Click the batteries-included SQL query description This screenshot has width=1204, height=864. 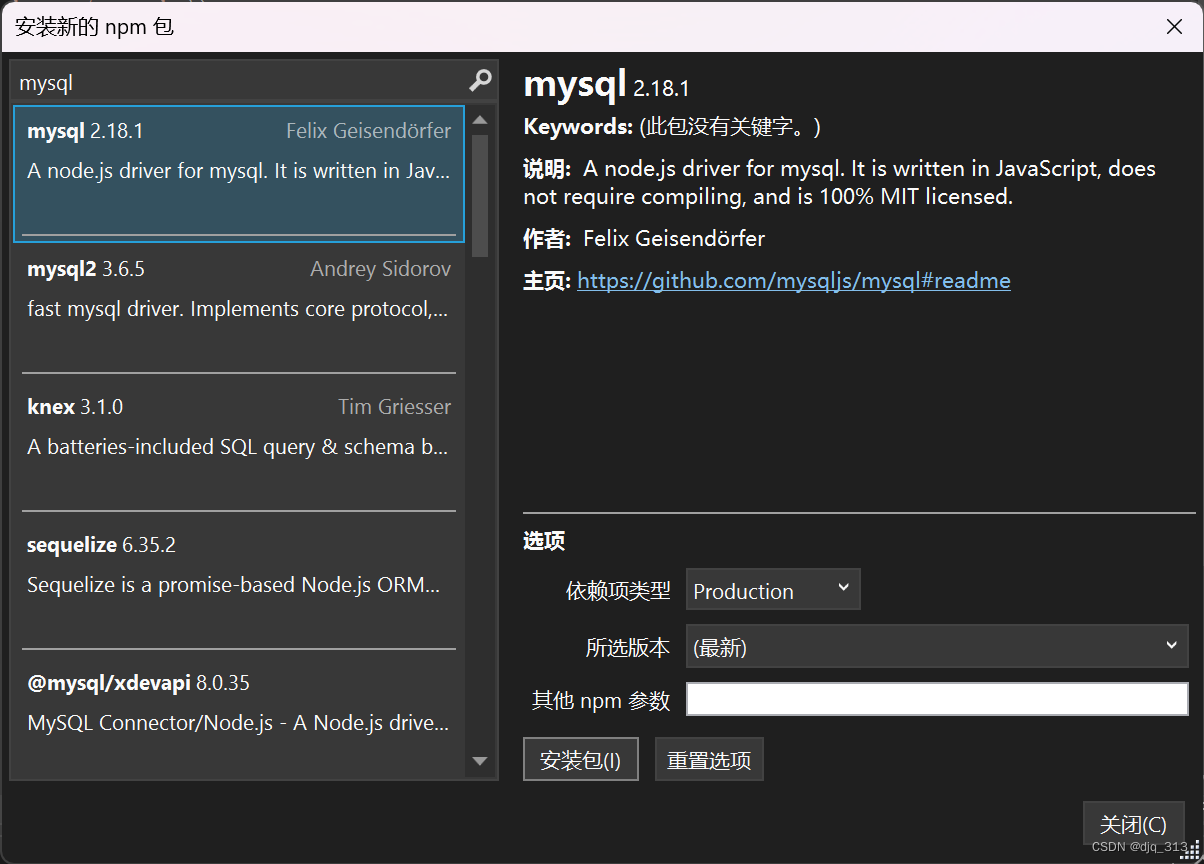point(237,447)
